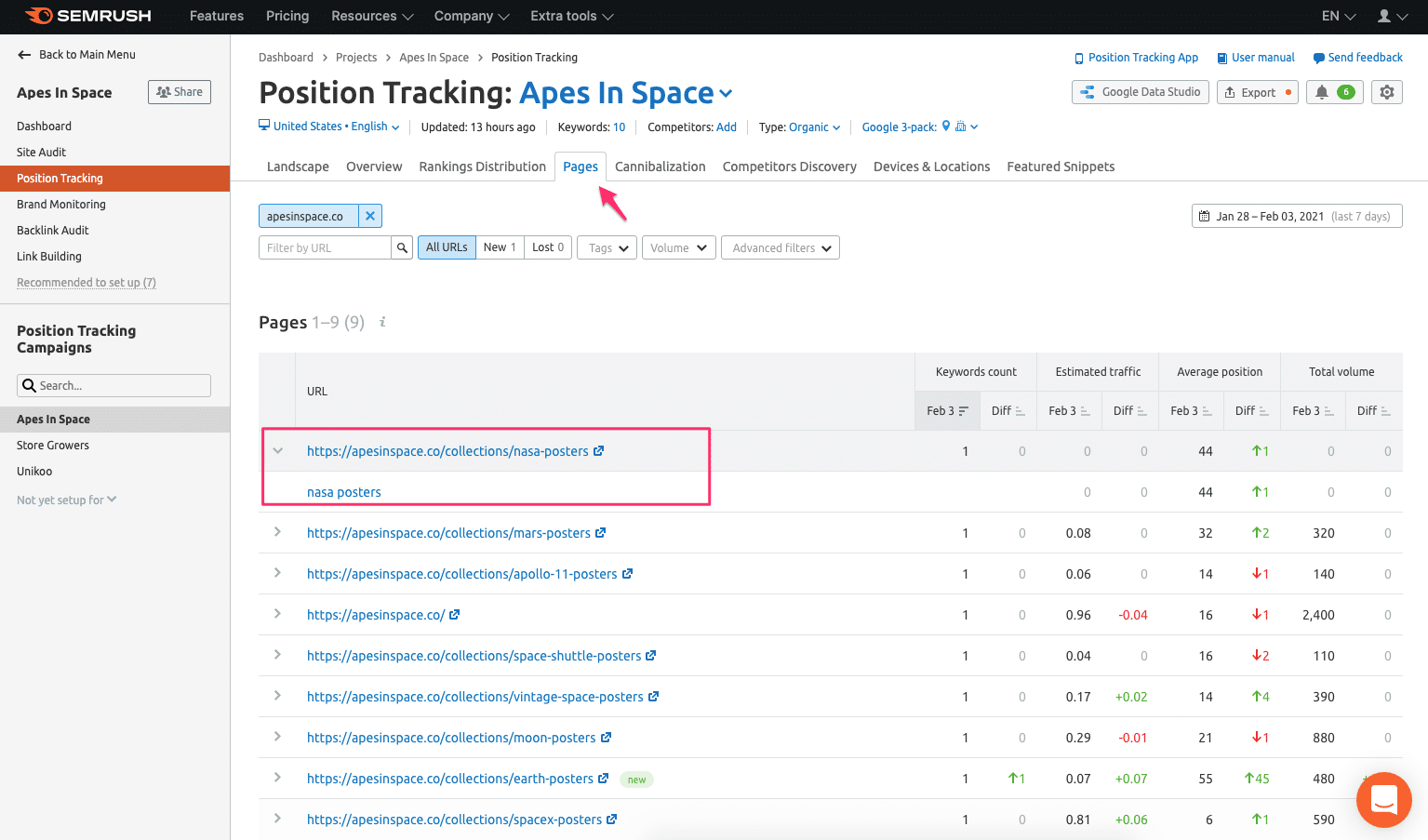Go Back to Main Menu
The height and width of the screenshot is (840, 1428).
(76, 55)
